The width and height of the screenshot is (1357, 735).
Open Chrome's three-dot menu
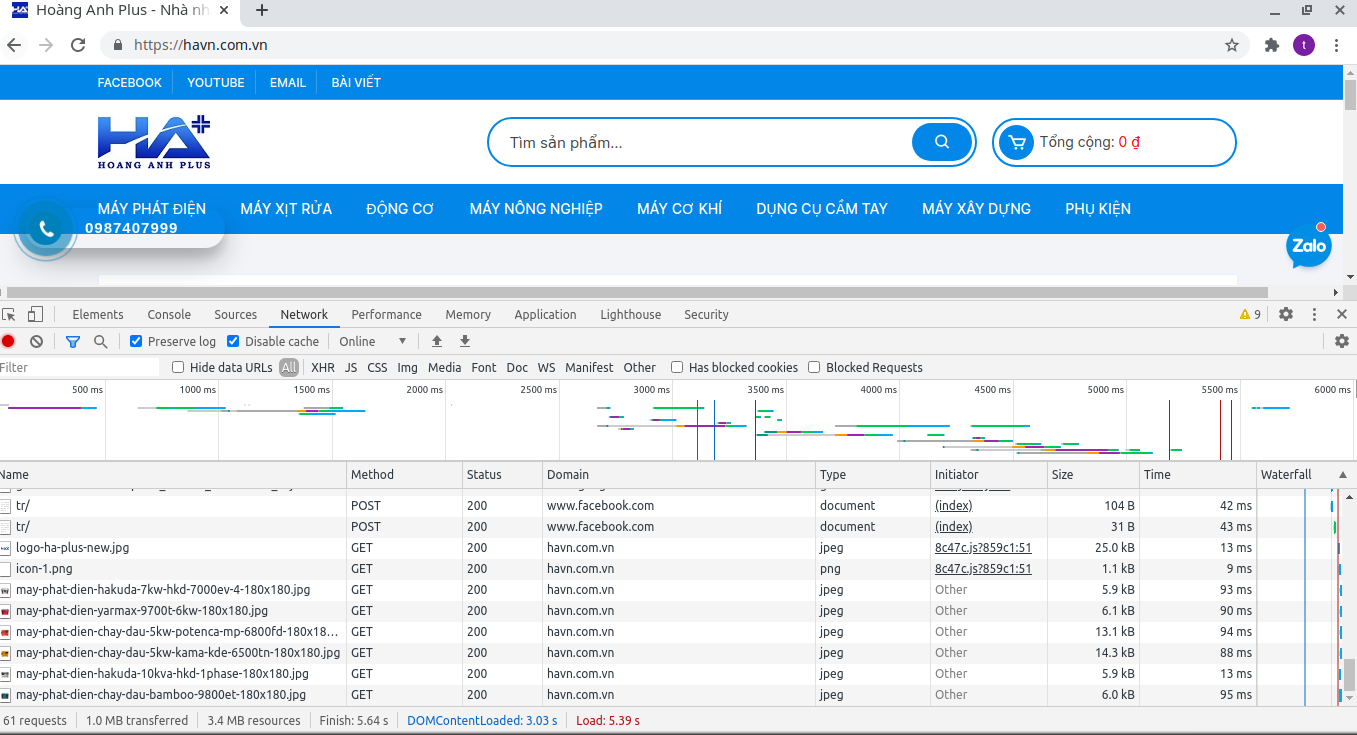(1337, 45)
